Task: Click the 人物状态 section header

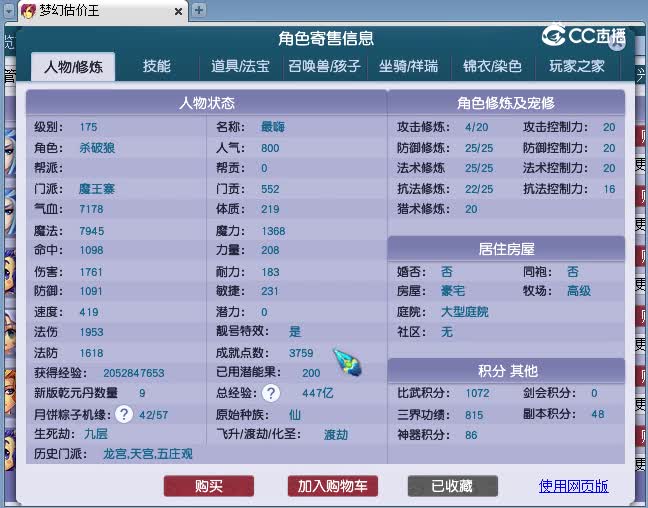Action: pyautogui.click(x=207, y=103)
